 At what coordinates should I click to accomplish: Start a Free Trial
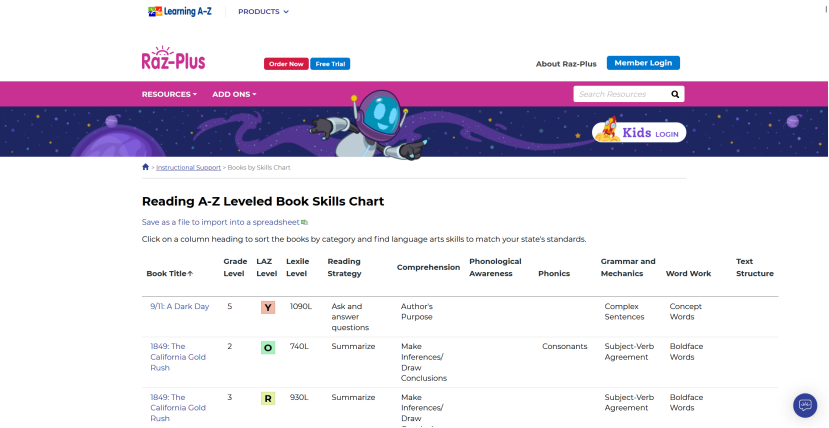point(330,64)
